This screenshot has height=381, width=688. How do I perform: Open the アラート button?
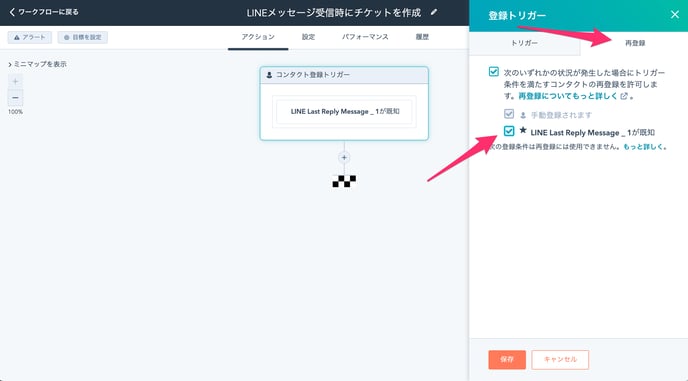tap(29, 37)
